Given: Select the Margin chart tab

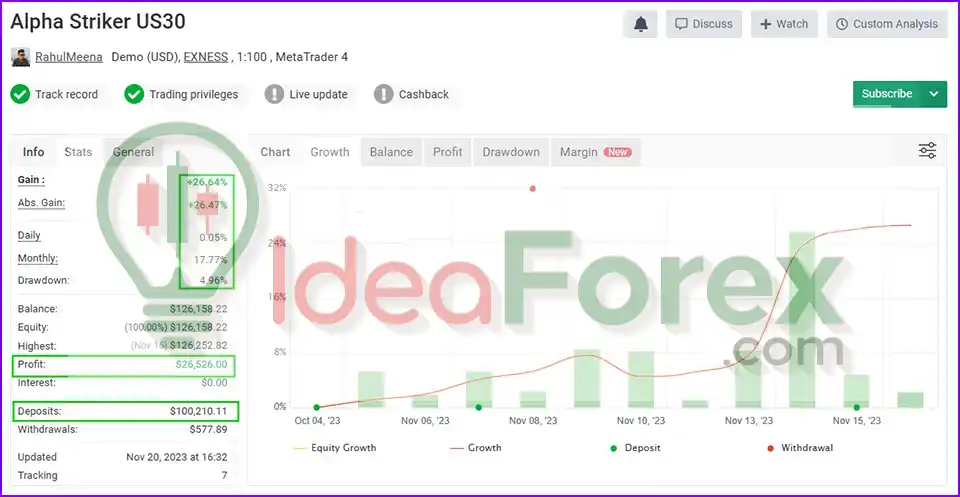Looking at the screenshot, I should click(595, 152).
